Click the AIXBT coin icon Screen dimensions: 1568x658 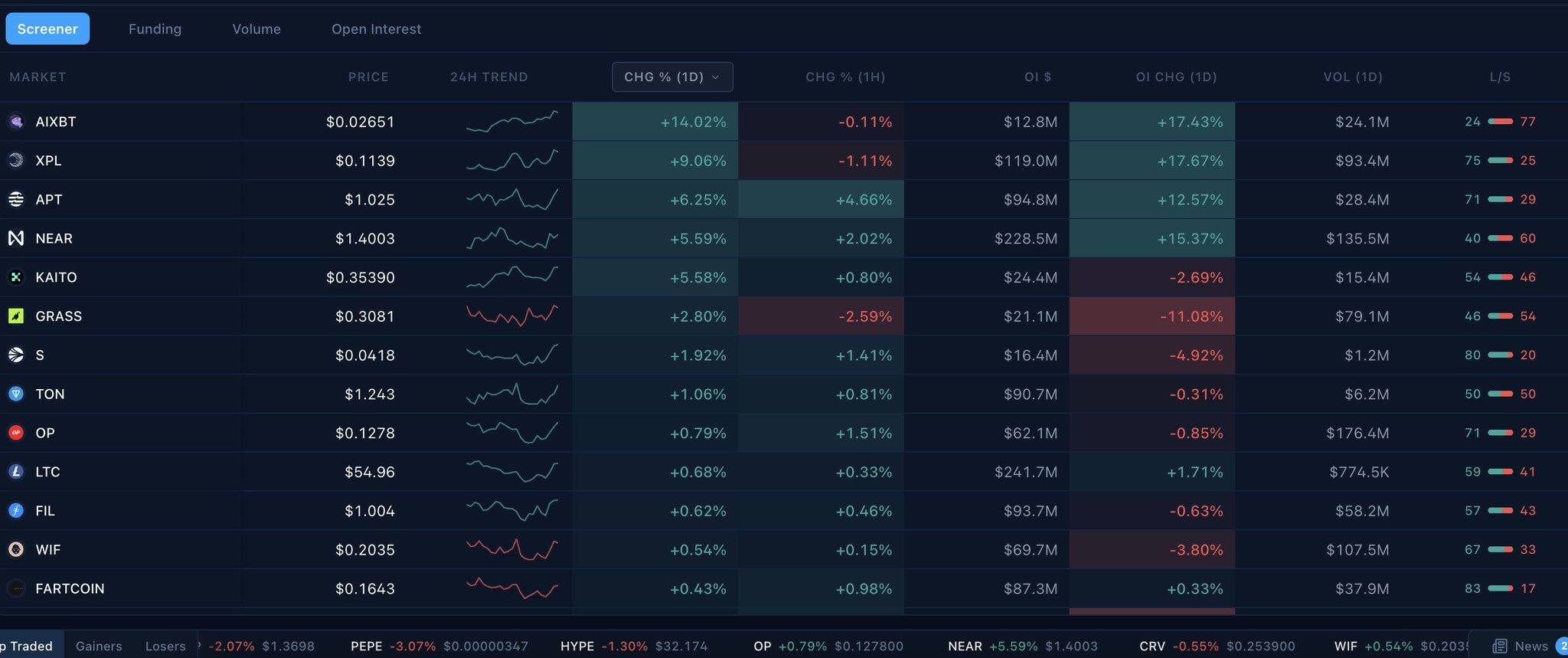pyautogui.click(x=16, y=122)
